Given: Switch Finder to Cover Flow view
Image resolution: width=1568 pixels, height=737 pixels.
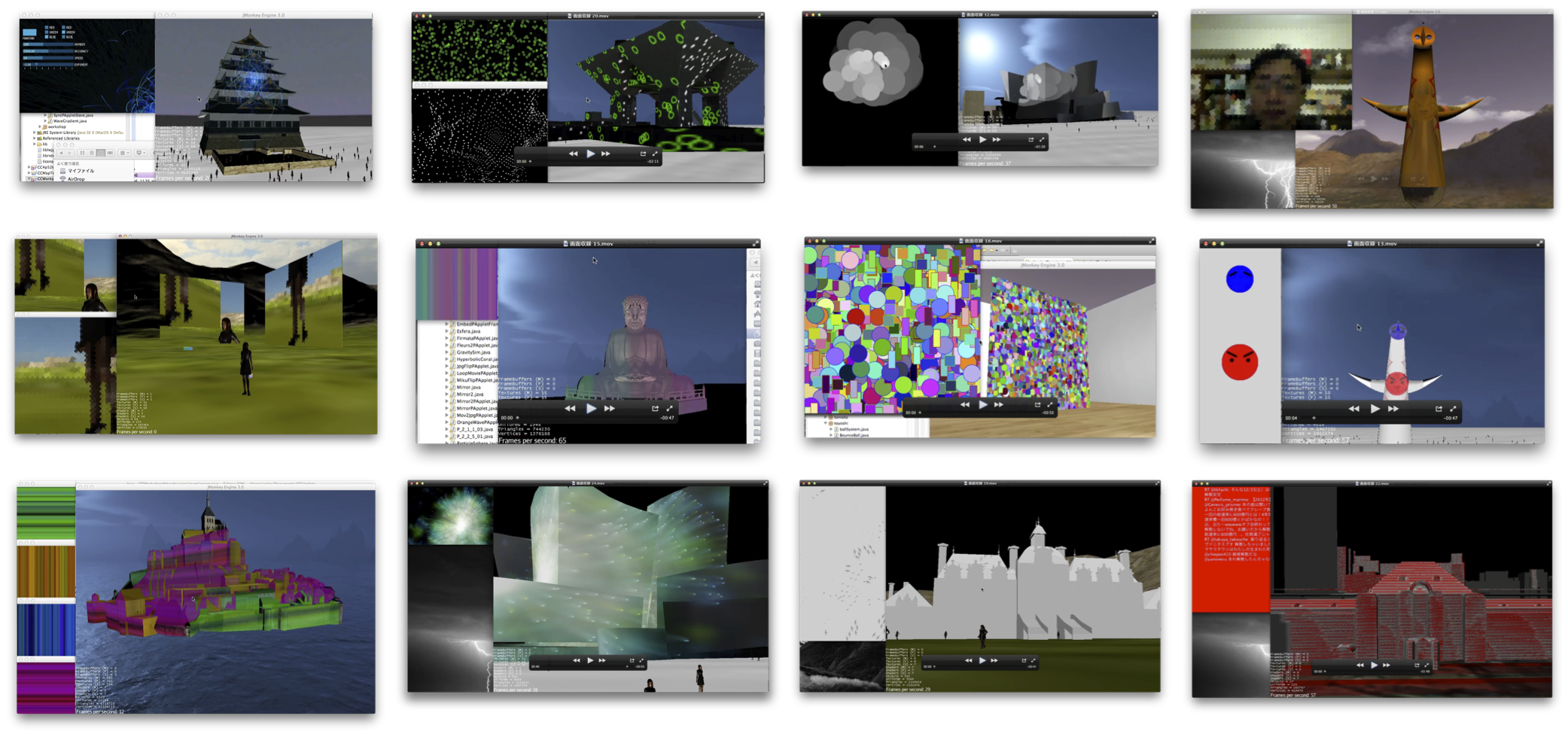Looking at the screenshot, I should [x=110, y=153].
